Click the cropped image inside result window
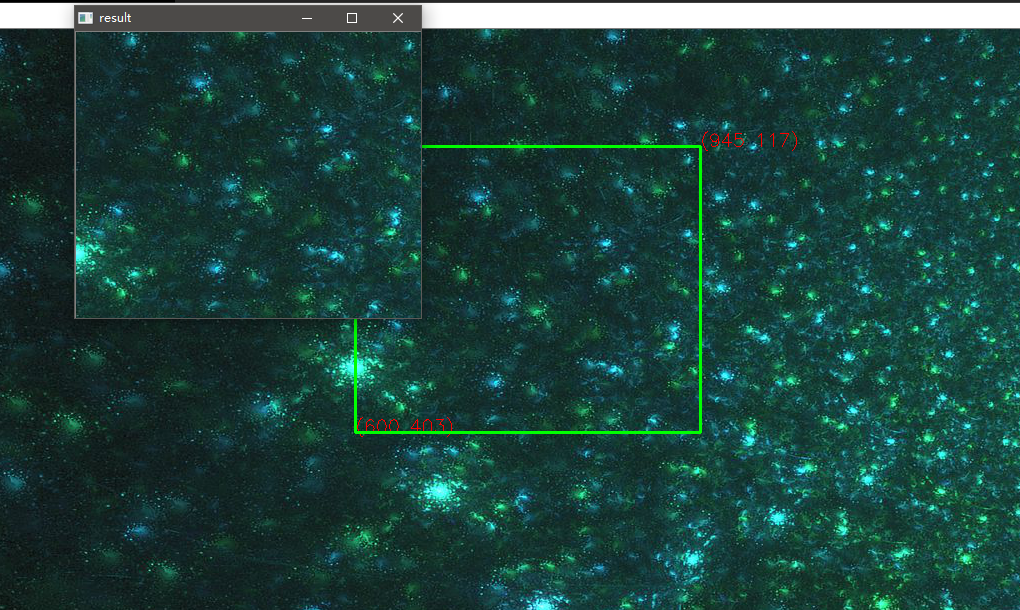 248,175
